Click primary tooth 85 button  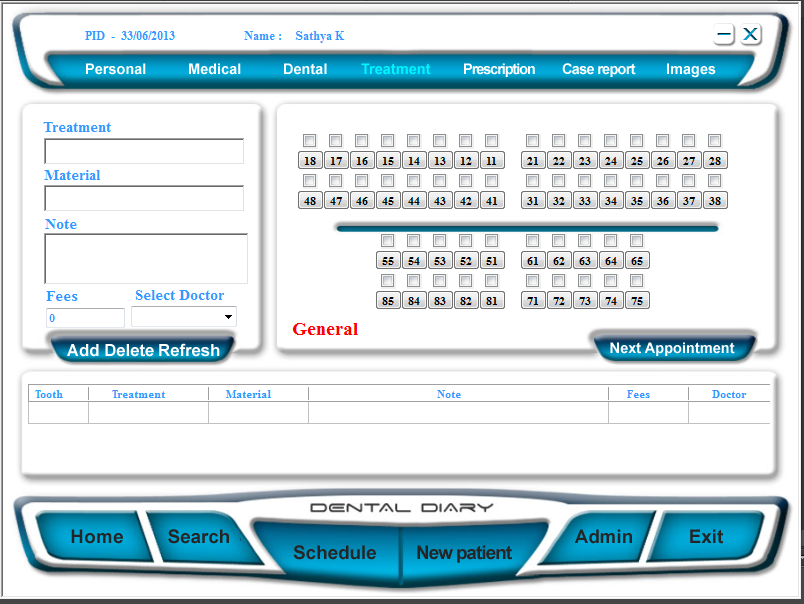(x=388, y=301)
